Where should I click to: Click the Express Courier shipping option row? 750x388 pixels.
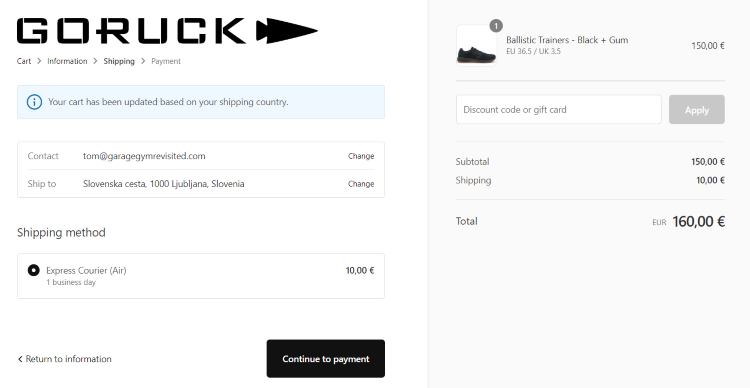coord(201,276)
